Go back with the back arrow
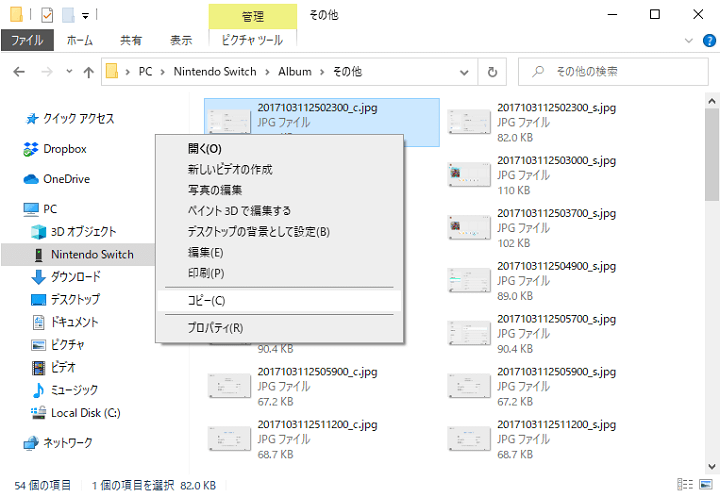 click(19, 72)
